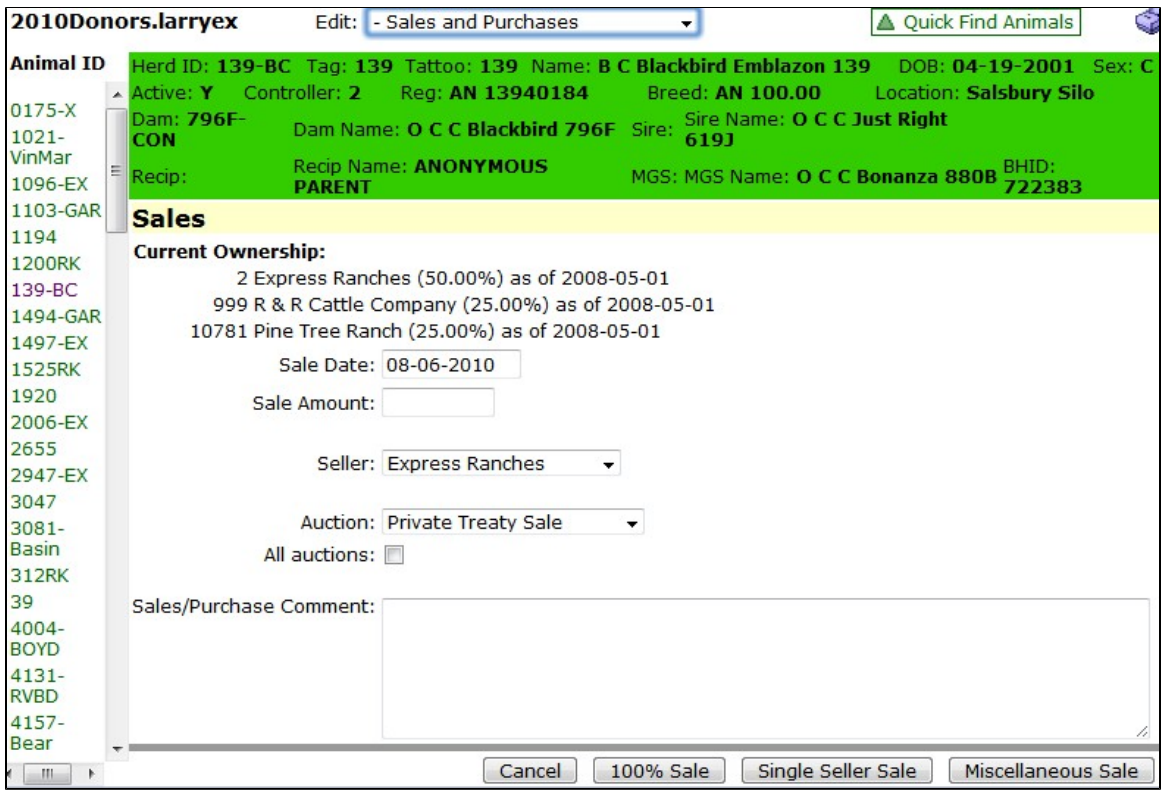Click the Miscellaneous Sale button
This screenshot has width=1168, height=791.
click(x=1051, y=770)
